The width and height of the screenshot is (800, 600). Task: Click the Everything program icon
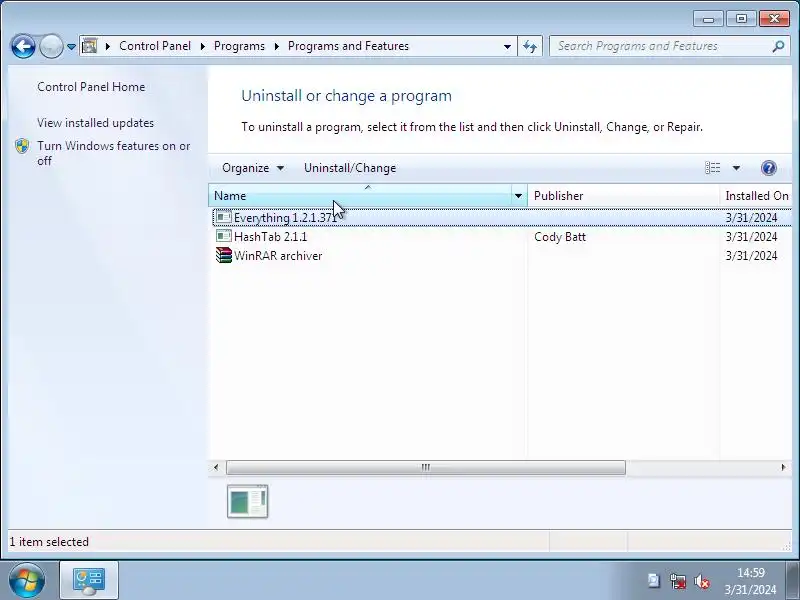tap(223, 218)
